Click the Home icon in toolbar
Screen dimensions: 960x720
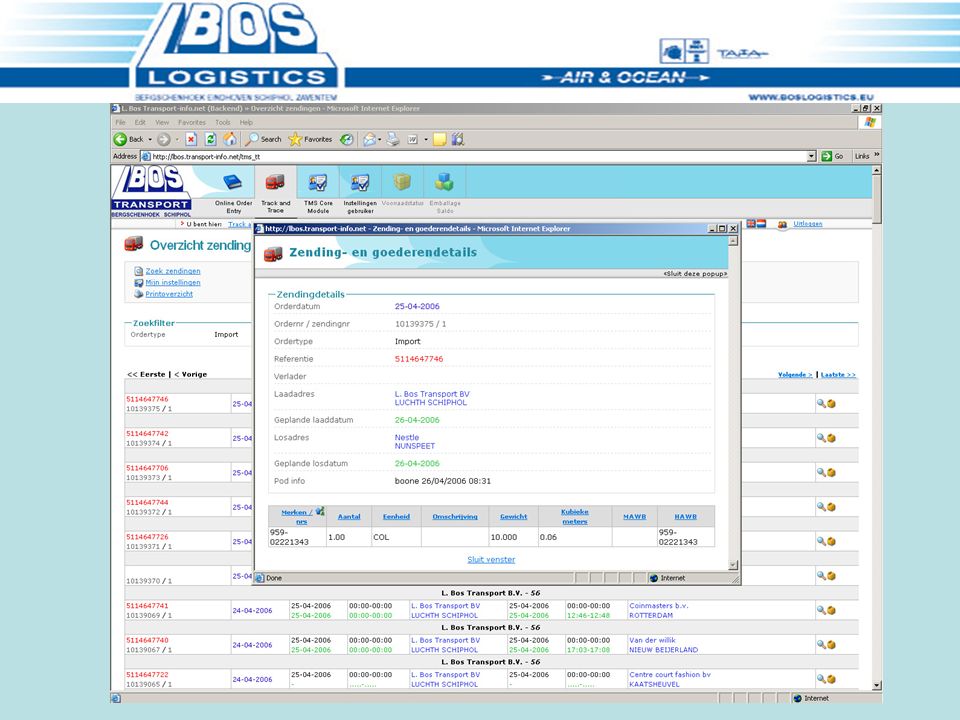click(x=230, y=140)
